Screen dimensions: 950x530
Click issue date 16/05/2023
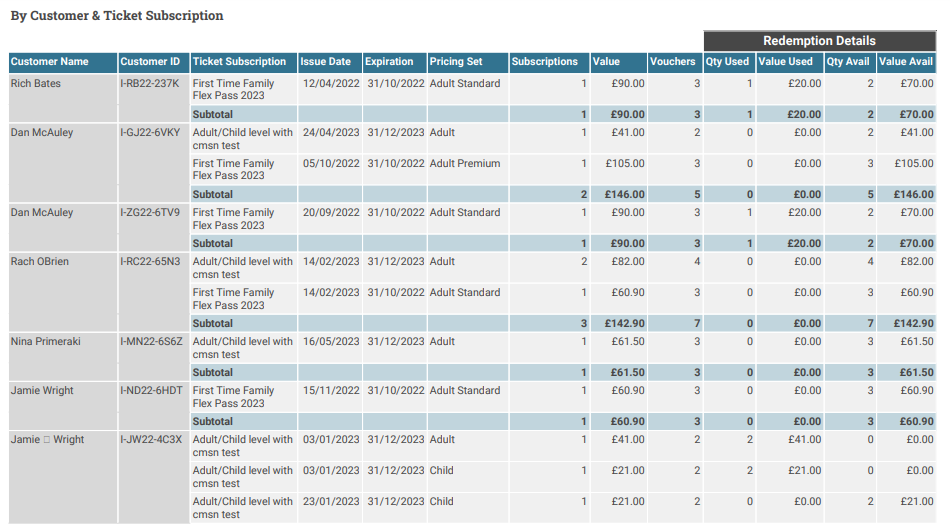[331, 342]
